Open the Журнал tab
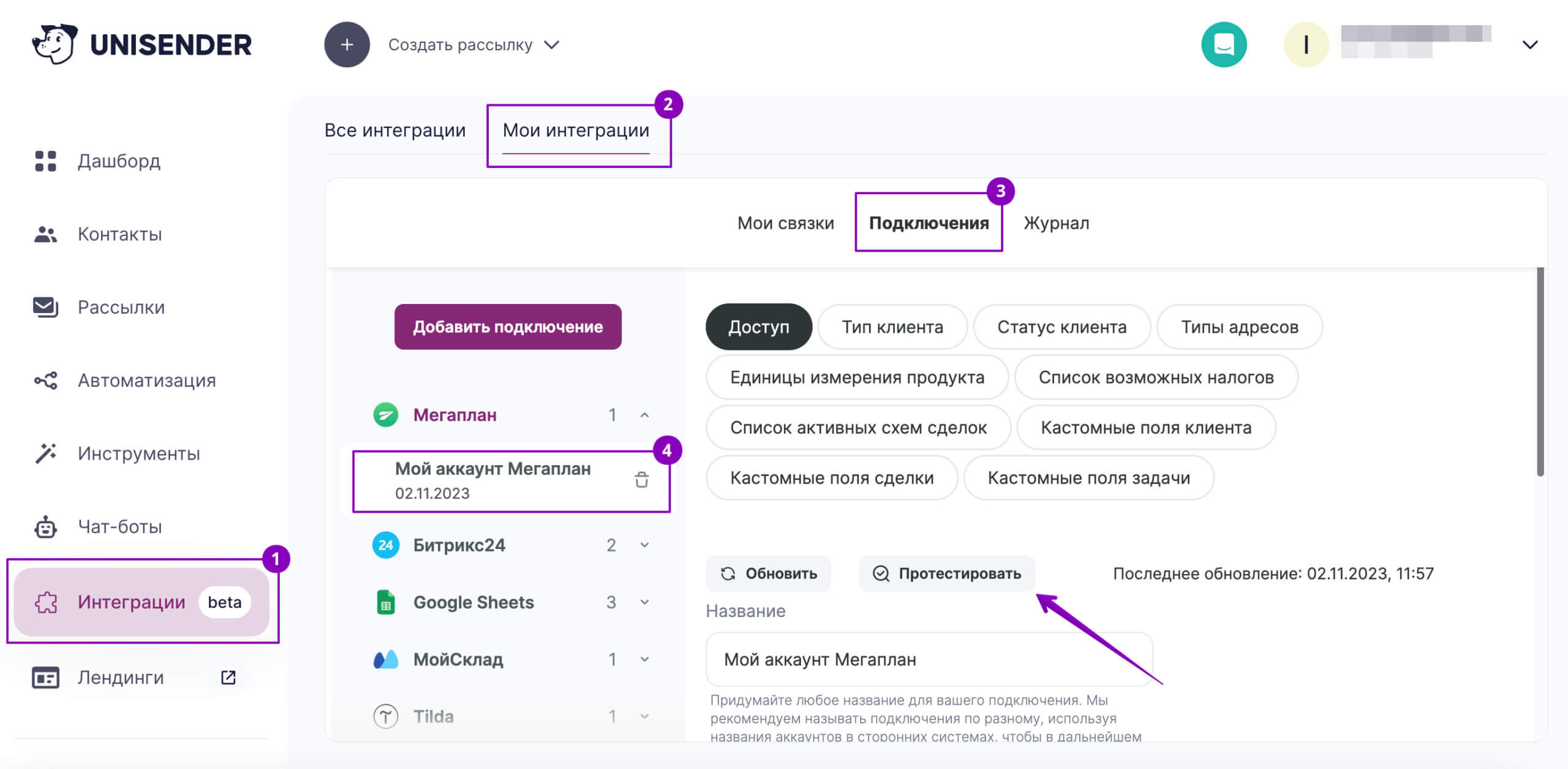This screenshot has height=769, width=1568. tap(1057, 223)
